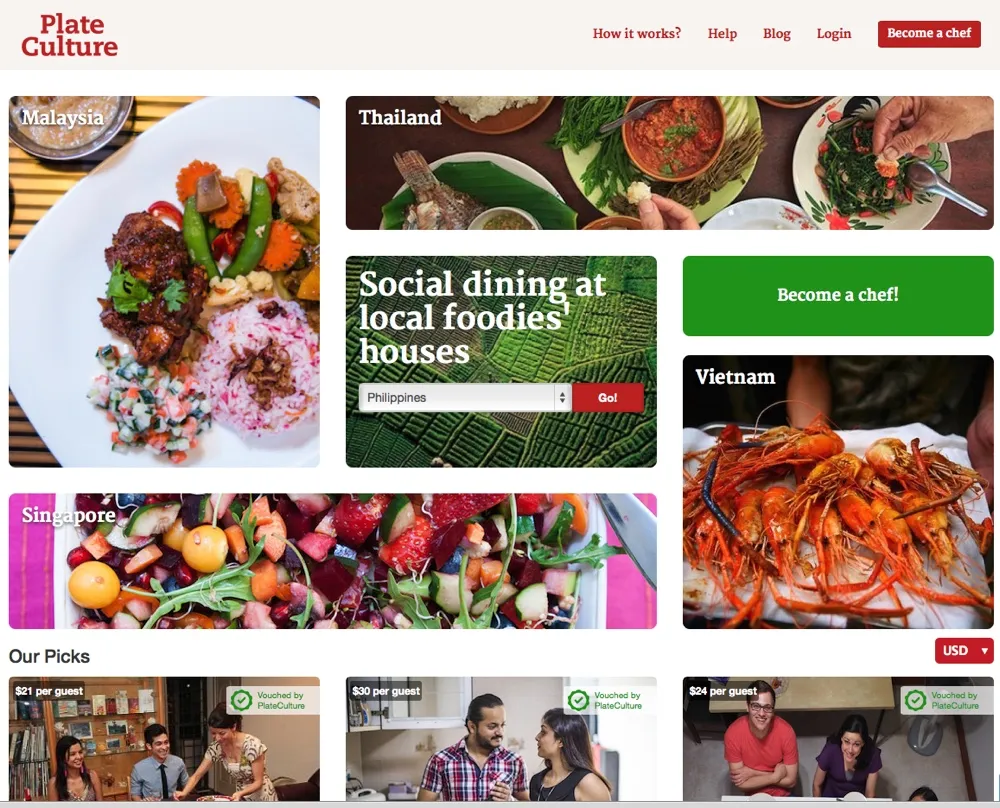The width and height of the screenshot is (1000, 808).
Task: Click the green Become a chef! banner
Action: [x=837, y=295]
